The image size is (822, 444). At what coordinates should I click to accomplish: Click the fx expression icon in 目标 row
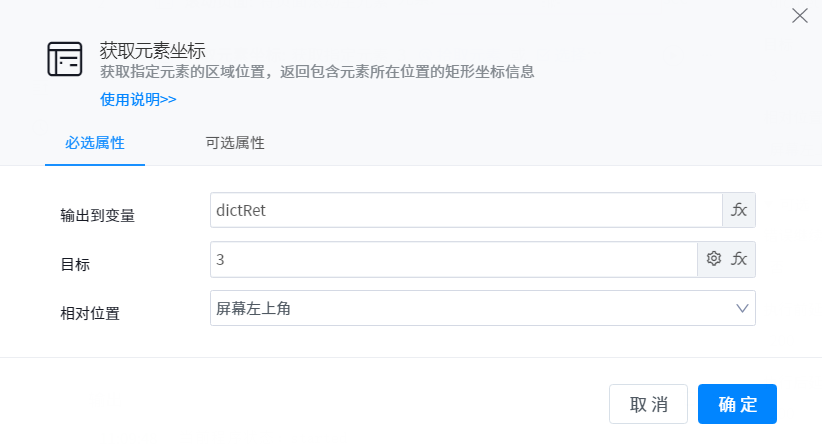740,259
